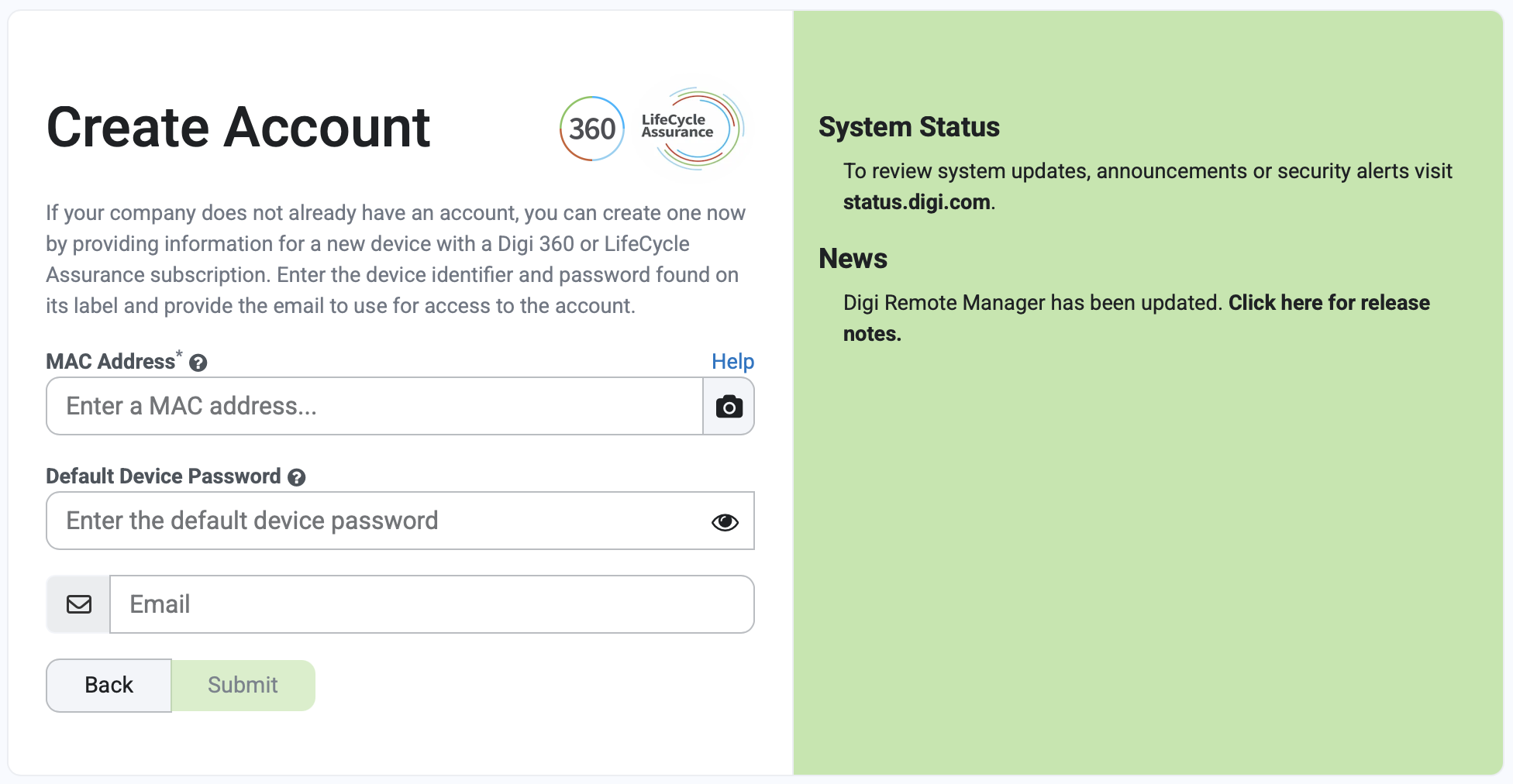Screen dimensions: 1513x784
Task: Click the MAC Address field label
Action: 110,362
